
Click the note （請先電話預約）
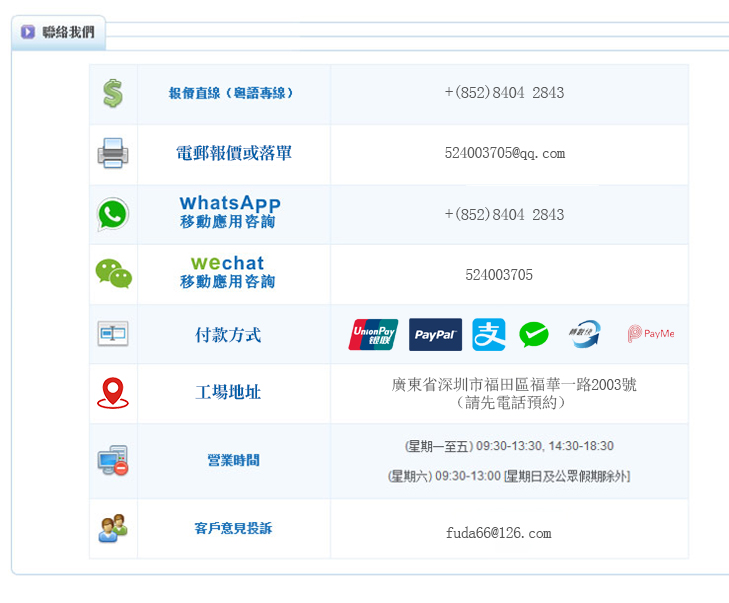pos(510,402)
